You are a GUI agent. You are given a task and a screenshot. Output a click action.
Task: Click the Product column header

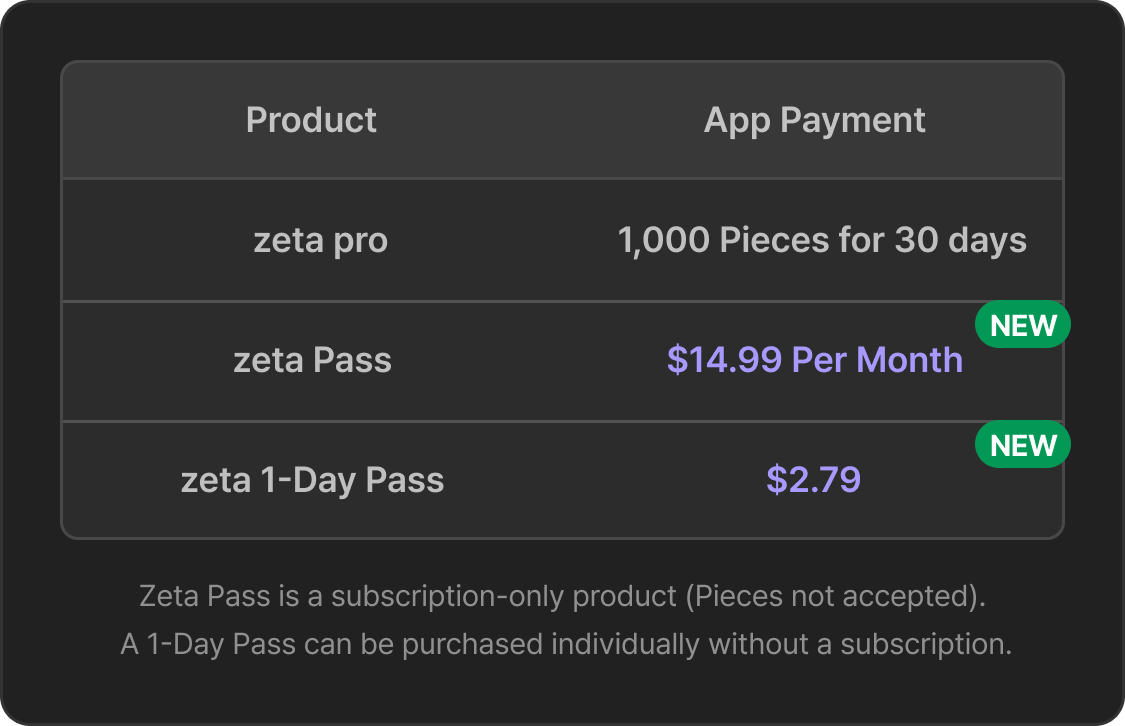(311, 120)
